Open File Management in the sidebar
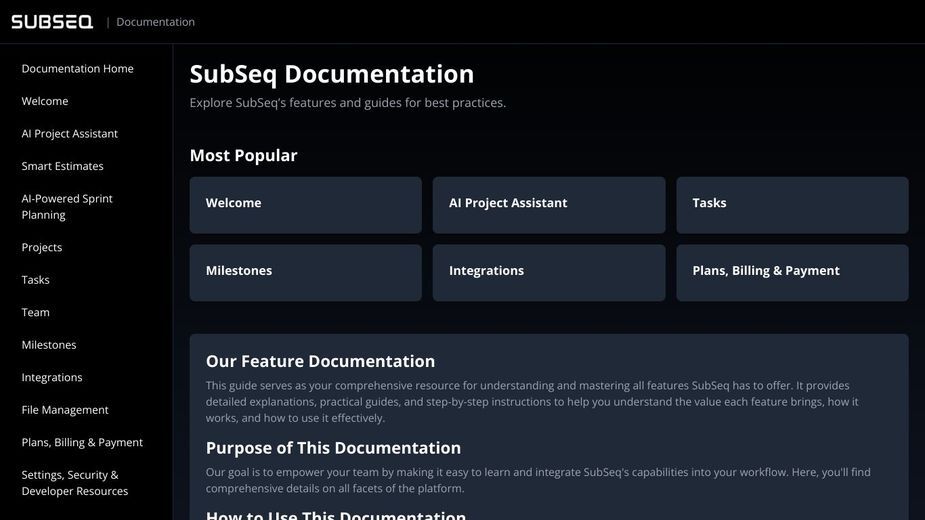 (65, 410)
